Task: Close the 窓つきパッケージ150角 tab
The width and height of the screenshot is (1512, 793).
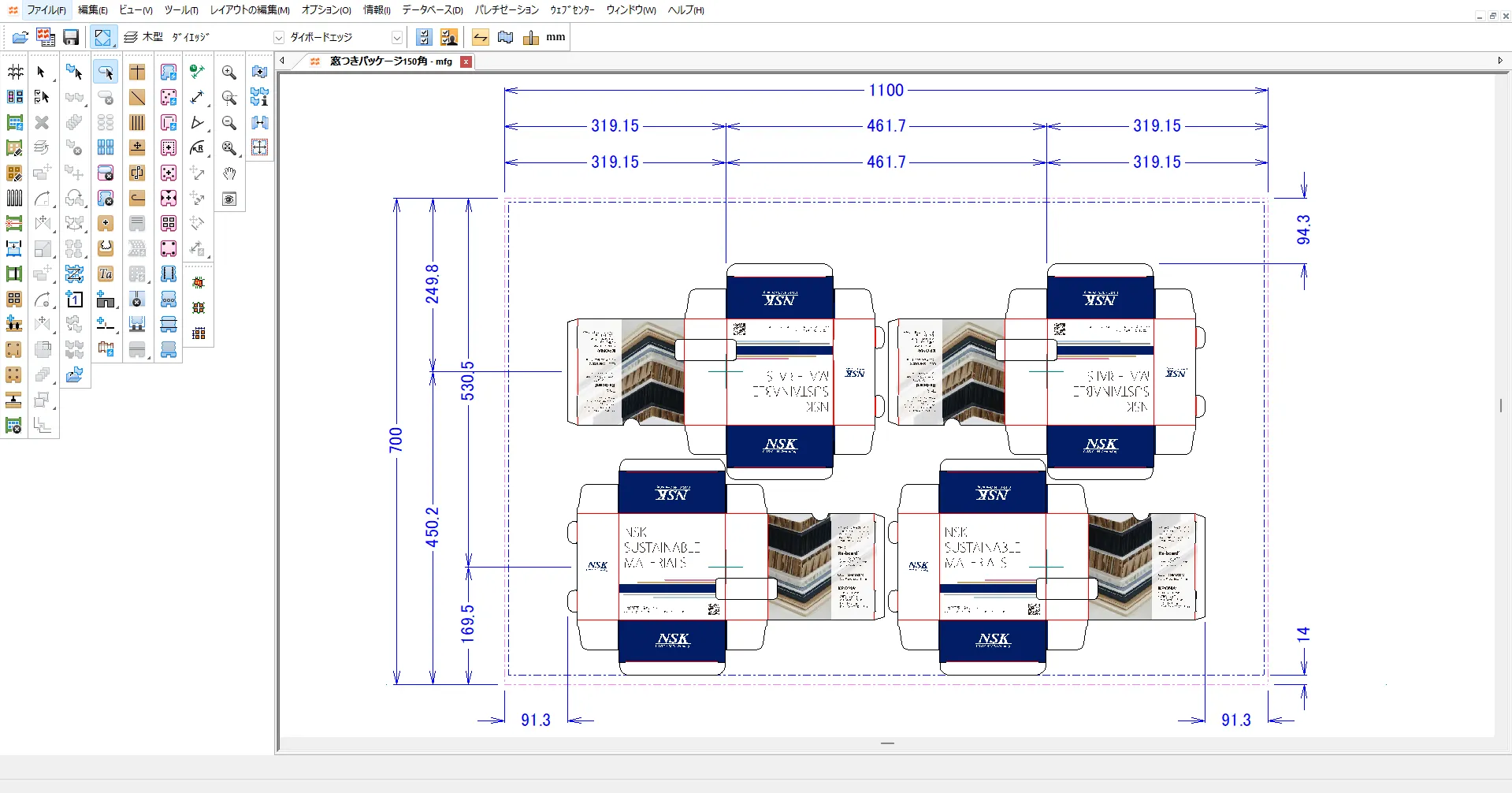Action: pyautogui.click(x=466, y=61)
